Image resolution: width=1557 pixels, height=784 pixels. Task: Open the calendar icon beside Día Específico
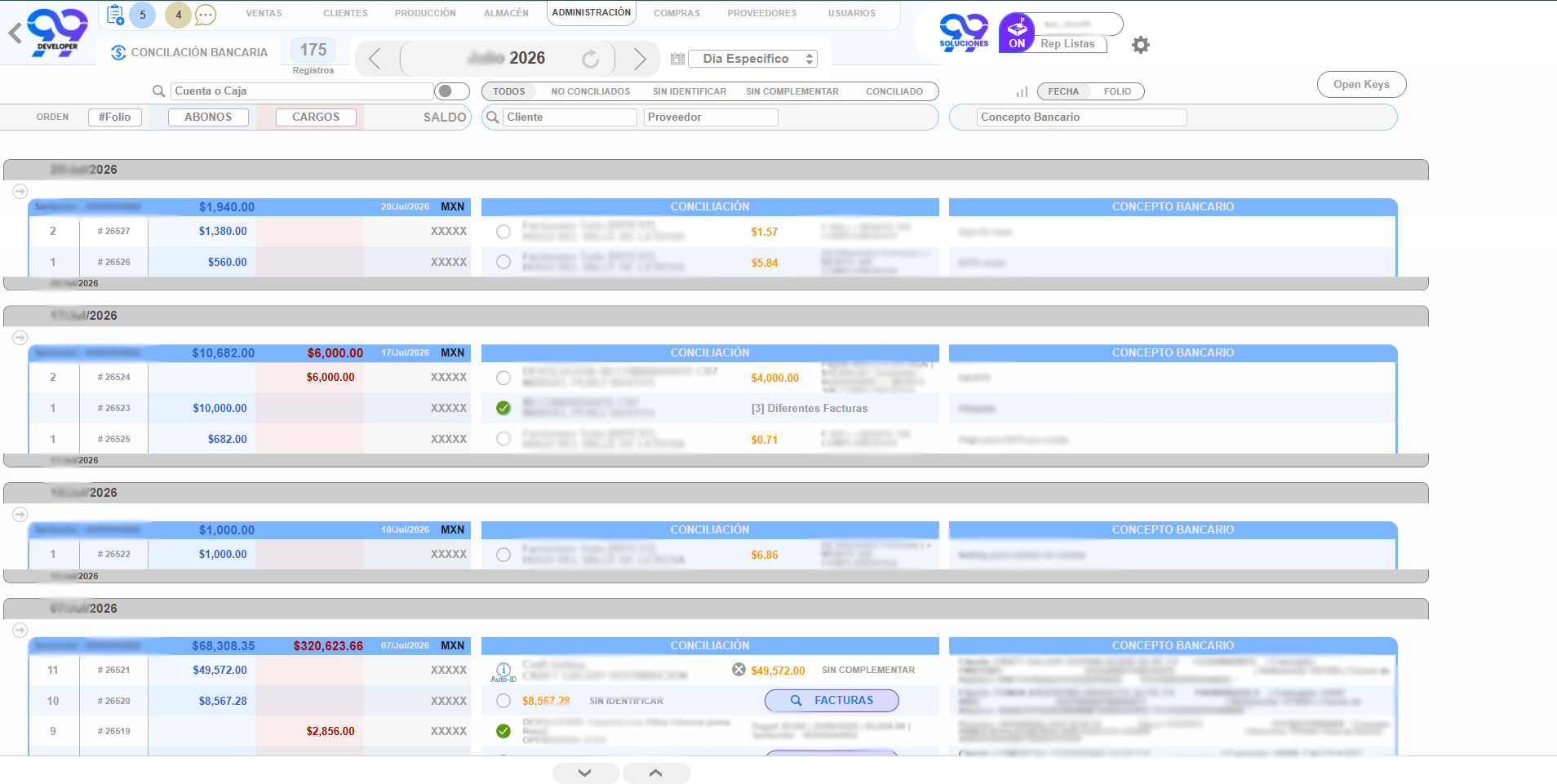click(677, 59)
